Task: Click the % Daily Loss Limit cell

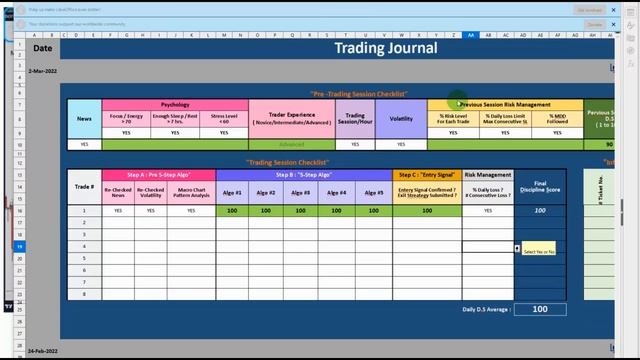Action: tap(505, 119)
